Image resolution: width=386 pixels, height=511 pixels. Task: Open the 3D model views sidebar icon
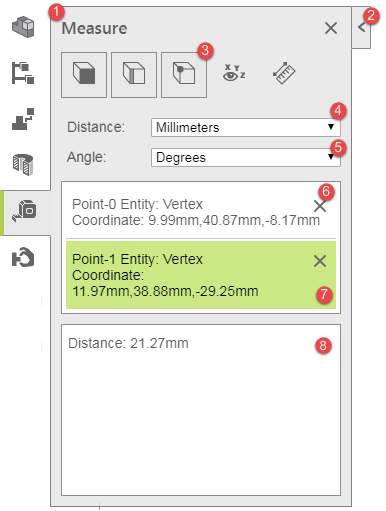pyautogui.click(x=23, y=27)
